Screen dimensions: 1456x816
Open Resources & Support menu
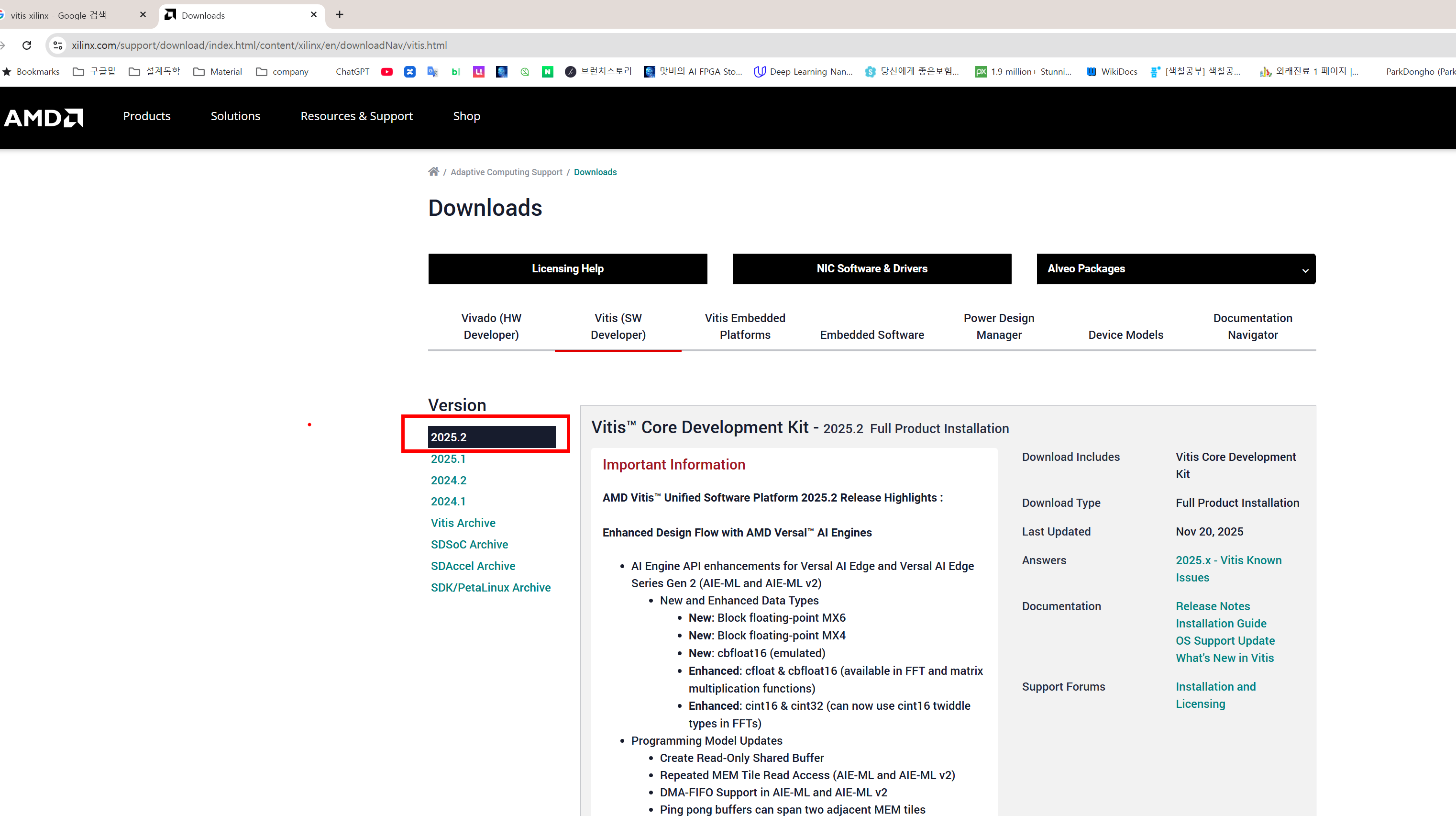356,116
